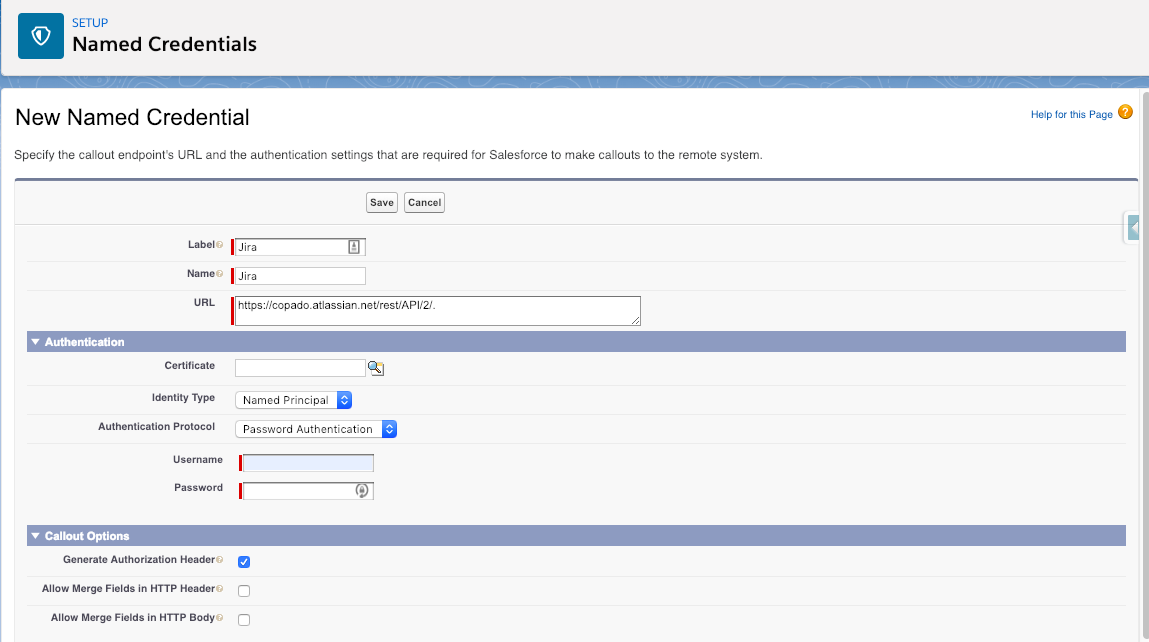Viewport: 1149px width, 642px height.
Task: Click the autofill icon in Label field
Action: pos(354,247)
